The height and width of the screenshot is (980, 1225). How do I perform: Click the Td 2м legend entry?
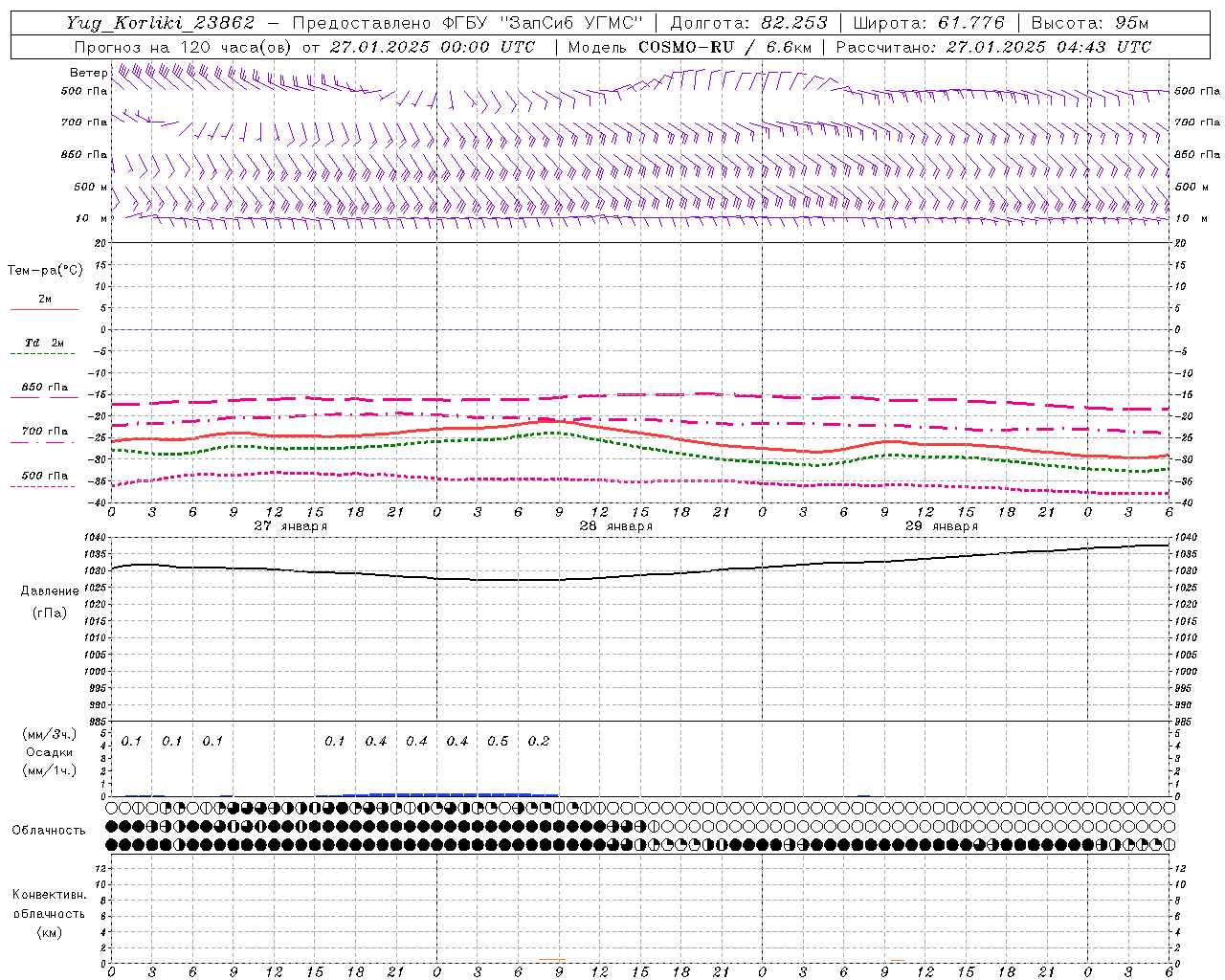(44, 343)
